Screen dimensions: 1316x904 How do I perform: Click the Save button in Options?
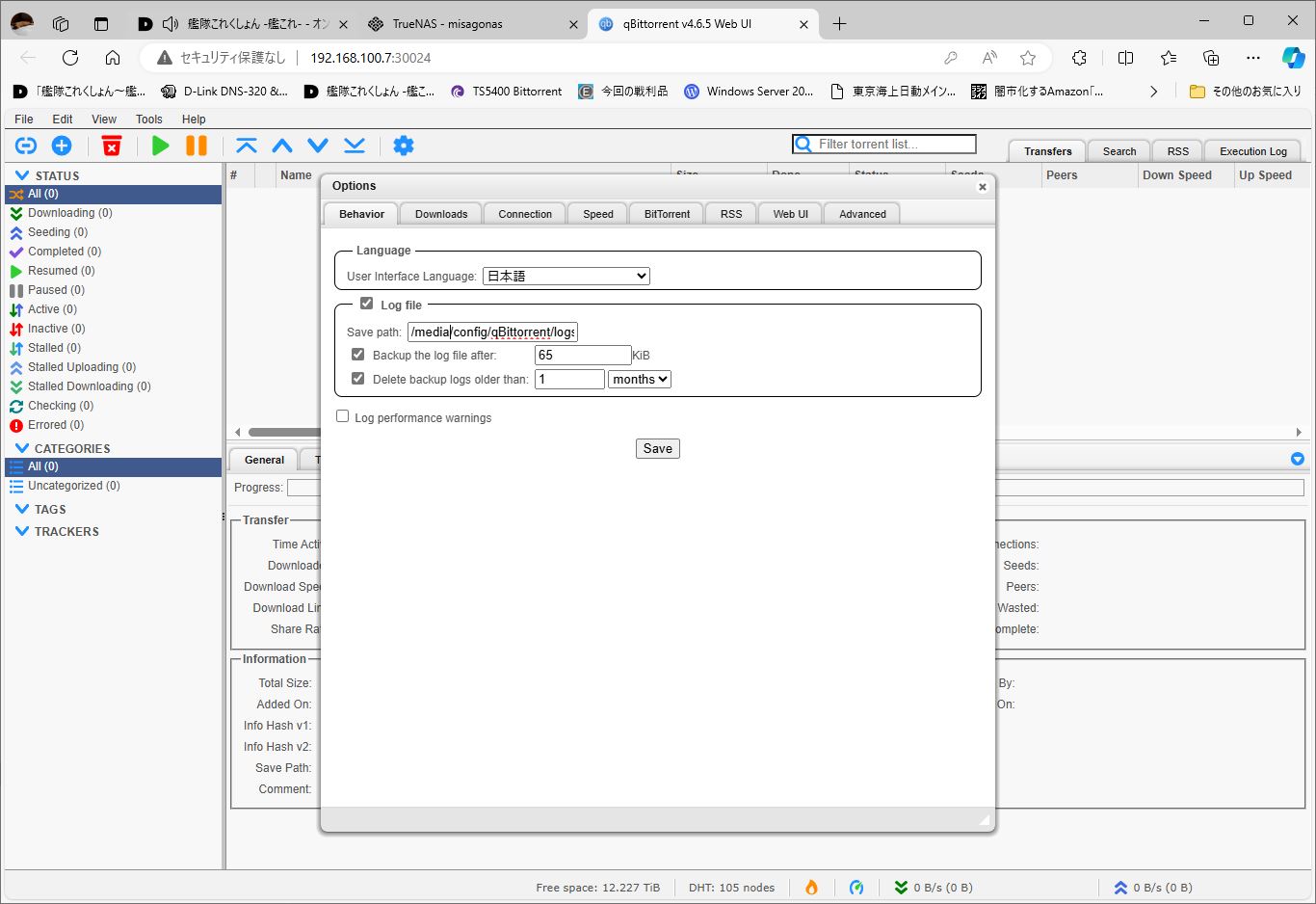click(658, 448)
